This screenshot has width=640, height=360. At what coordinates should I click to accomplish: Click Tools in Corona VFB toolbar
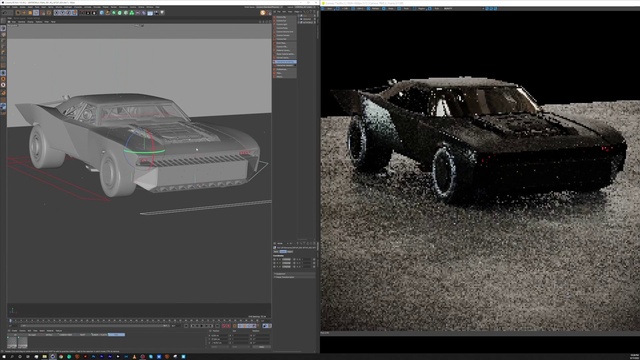coord(402,8)
